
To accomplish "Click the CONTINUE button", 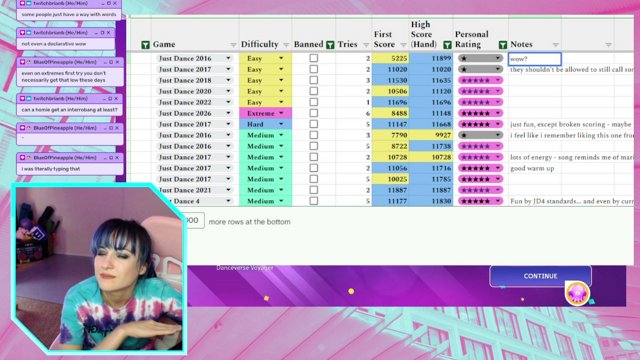I will click(x=540, y=276).
